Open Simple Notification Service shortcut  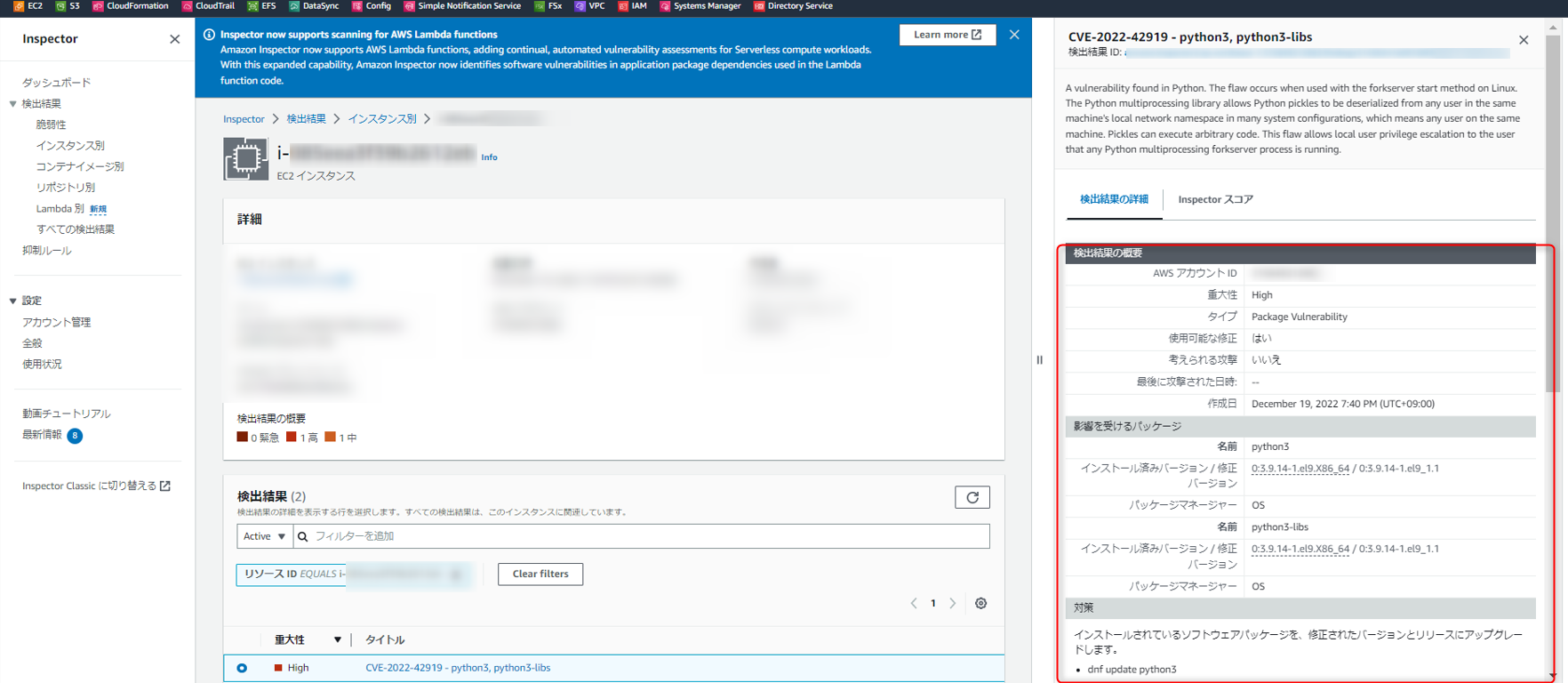462,6
